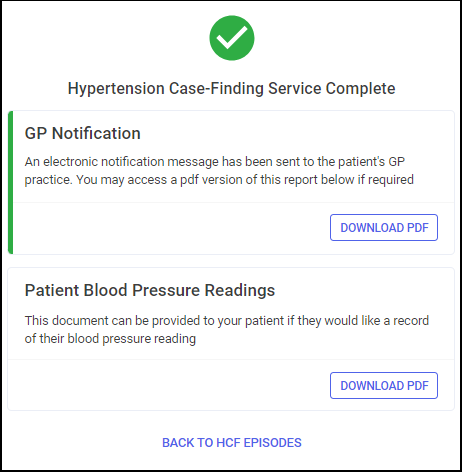462x472 pixels.
Task: Go back to HCF Episodes
Action: [232, 443]
